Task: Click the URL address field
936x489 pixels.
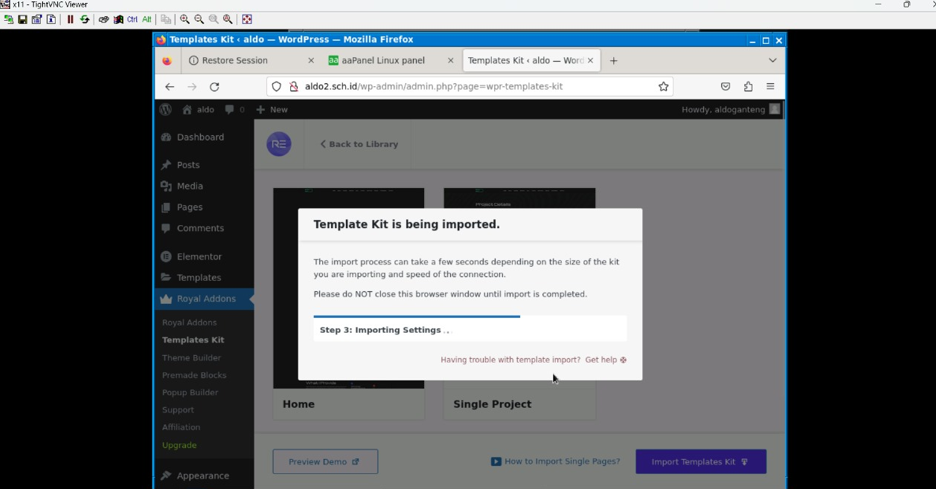Action: (x=470, y=87)
